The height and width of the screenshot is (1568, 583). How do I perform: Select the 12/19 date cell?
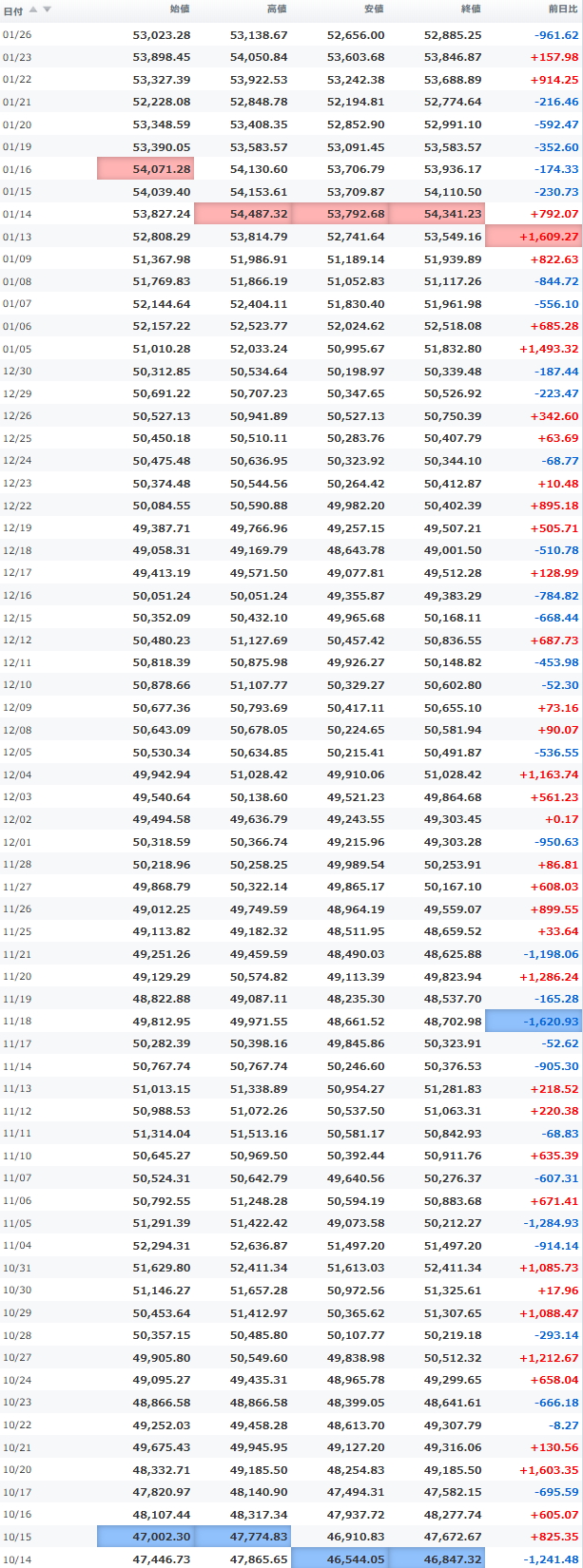(17, 528)
